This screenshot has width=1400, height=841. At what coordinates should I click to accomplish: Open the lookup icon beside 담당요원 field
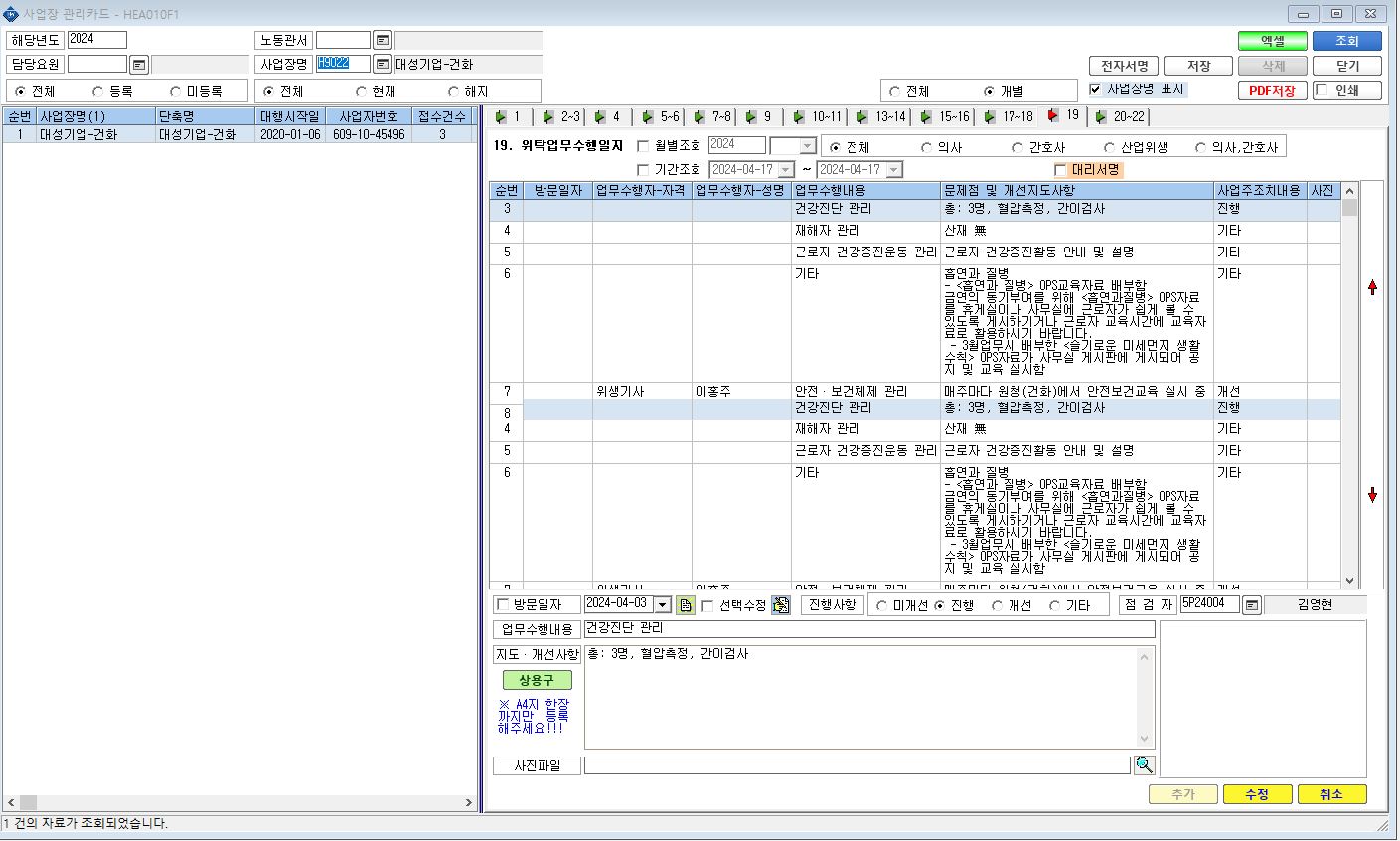point(139,65)
